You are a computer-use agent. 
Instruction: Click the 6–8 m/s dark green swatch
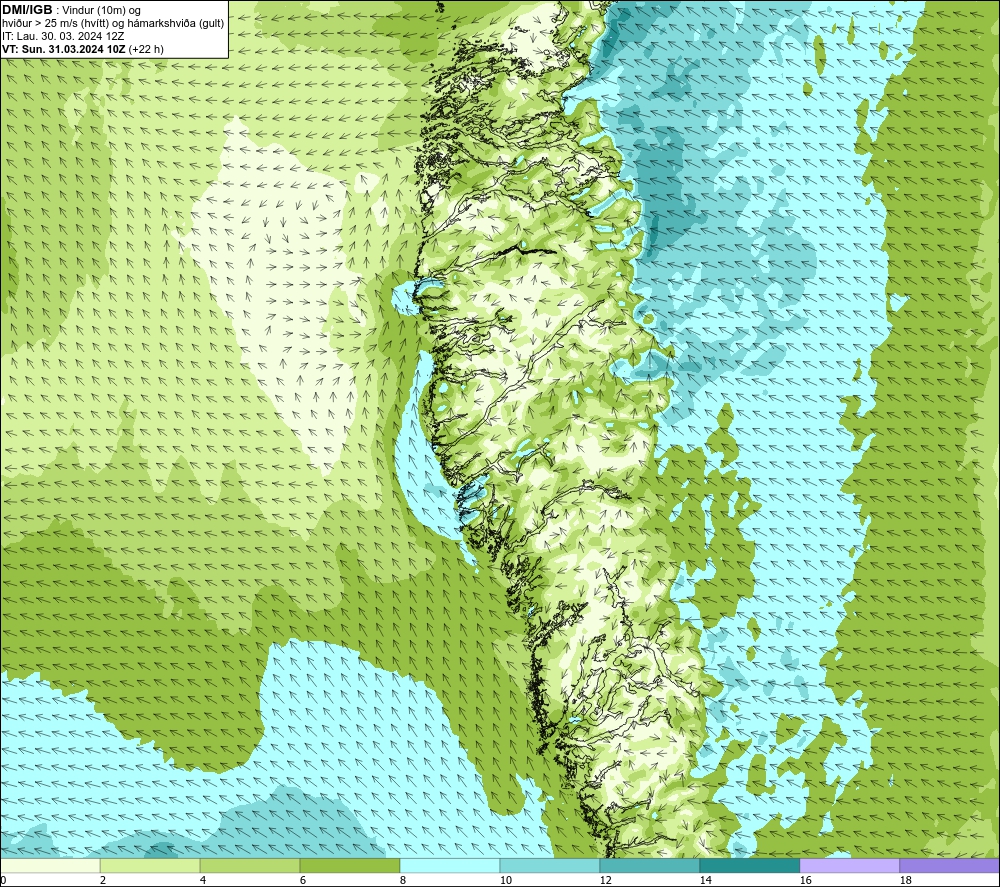coord(349,865)
